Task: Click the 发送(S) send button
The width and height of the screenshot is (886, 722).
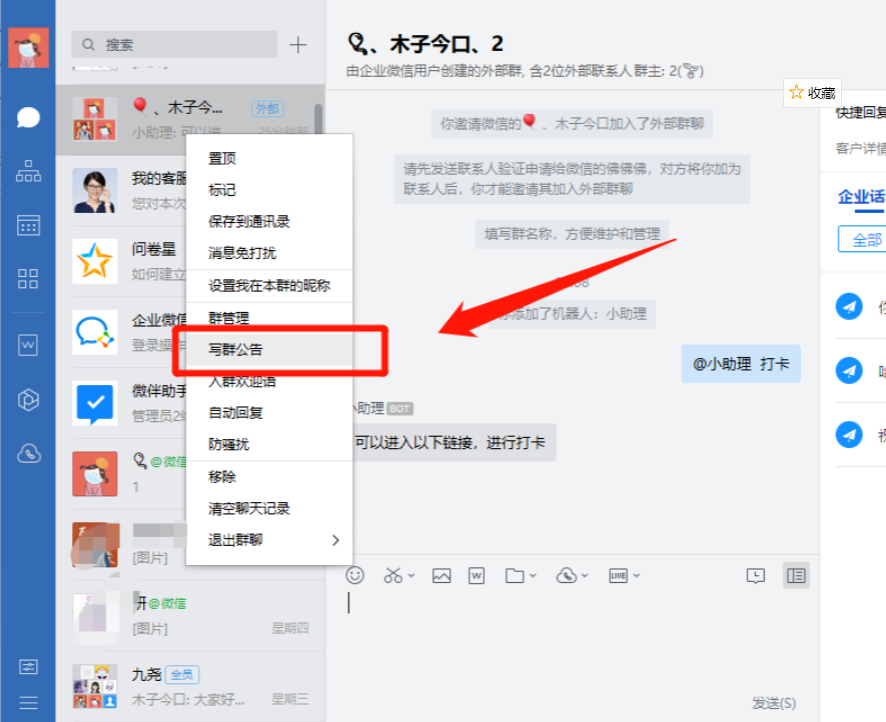Action: tap(774, 703)
